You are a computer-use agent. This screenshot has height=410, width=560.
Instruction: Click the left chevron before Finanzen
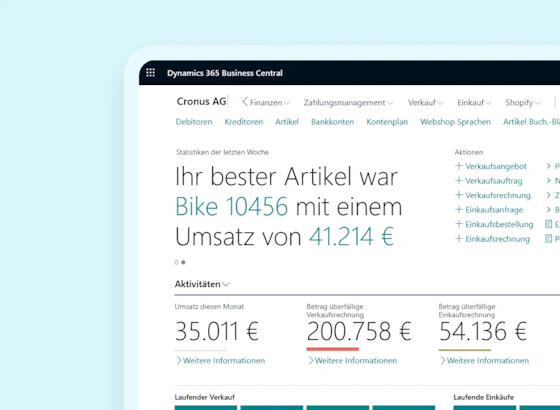coord(245,102)
